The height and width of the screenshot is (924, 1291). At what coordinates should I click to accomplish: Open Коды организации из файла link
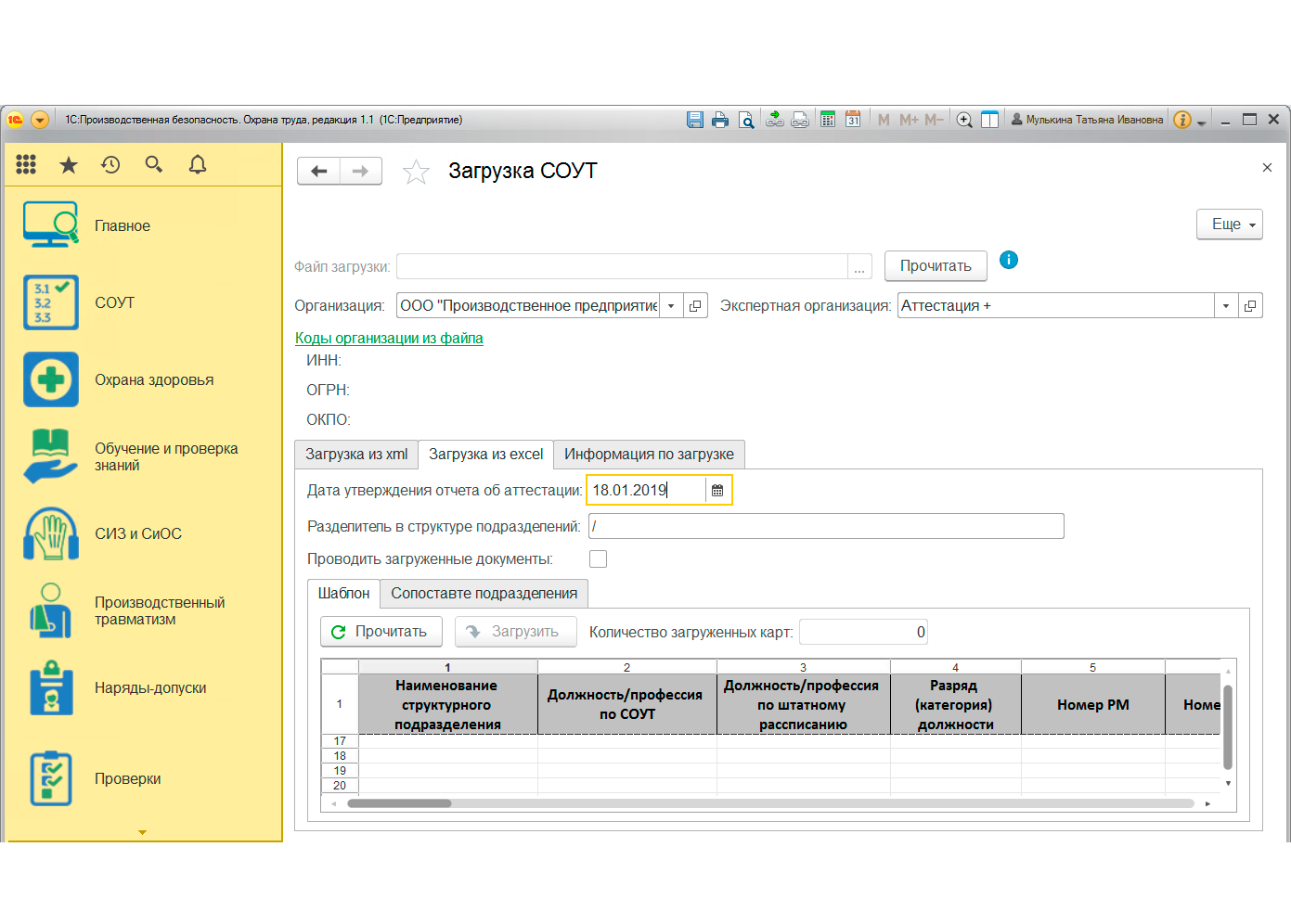389,339
